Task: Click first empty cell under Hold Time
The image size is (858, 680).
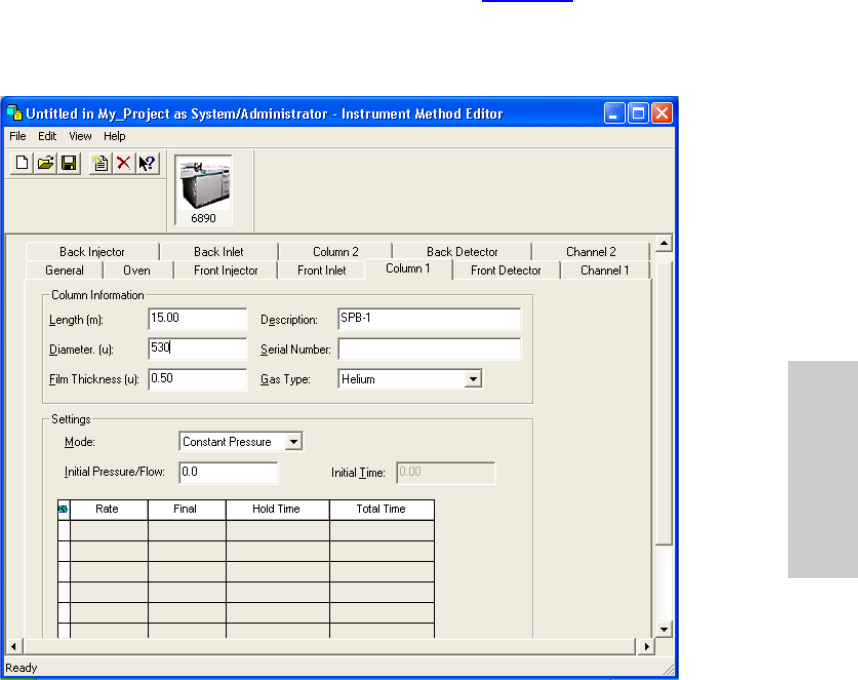Action: click(x=277, y=531)
